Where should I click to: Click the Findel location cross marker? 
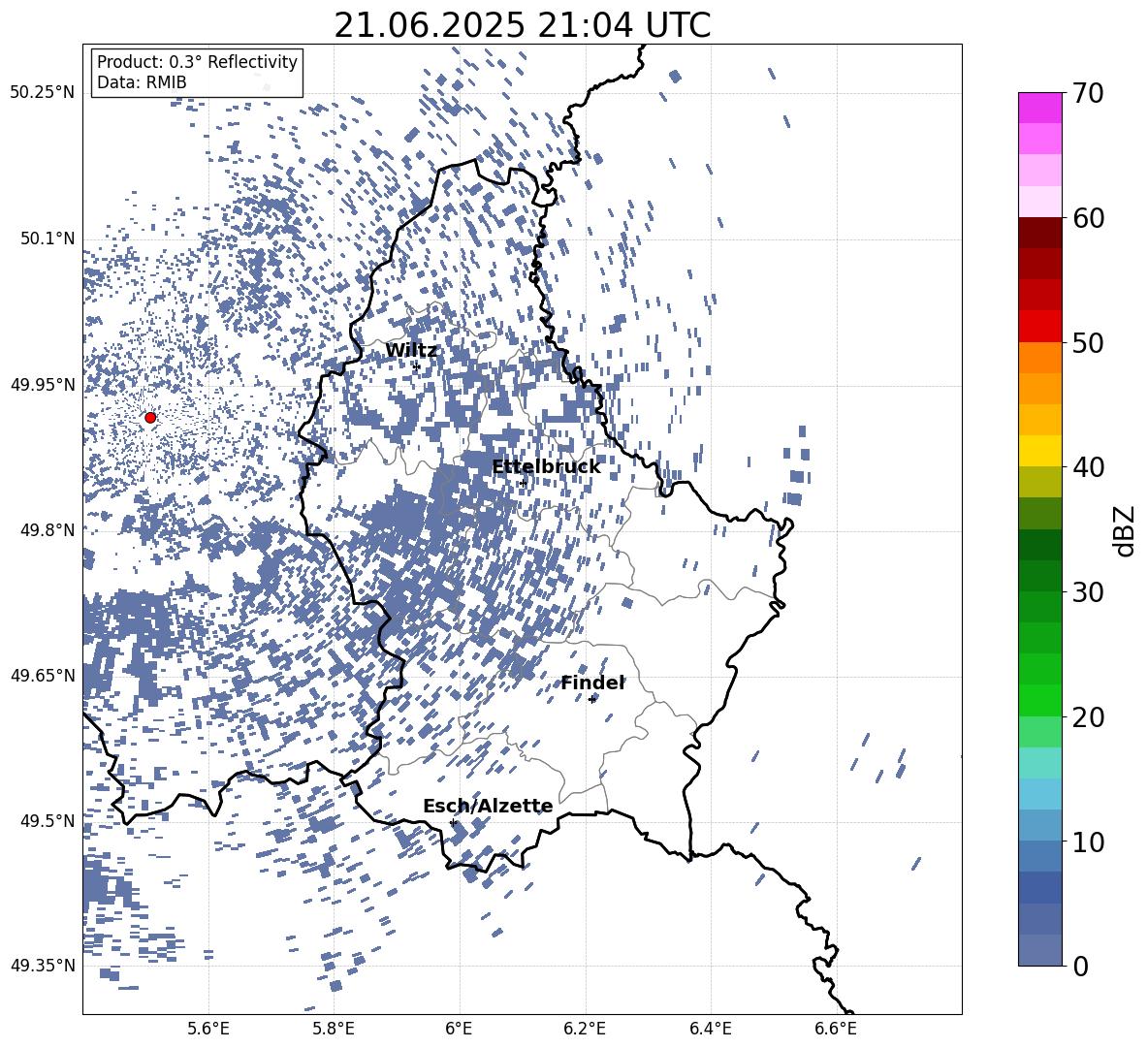pos(592,699)
